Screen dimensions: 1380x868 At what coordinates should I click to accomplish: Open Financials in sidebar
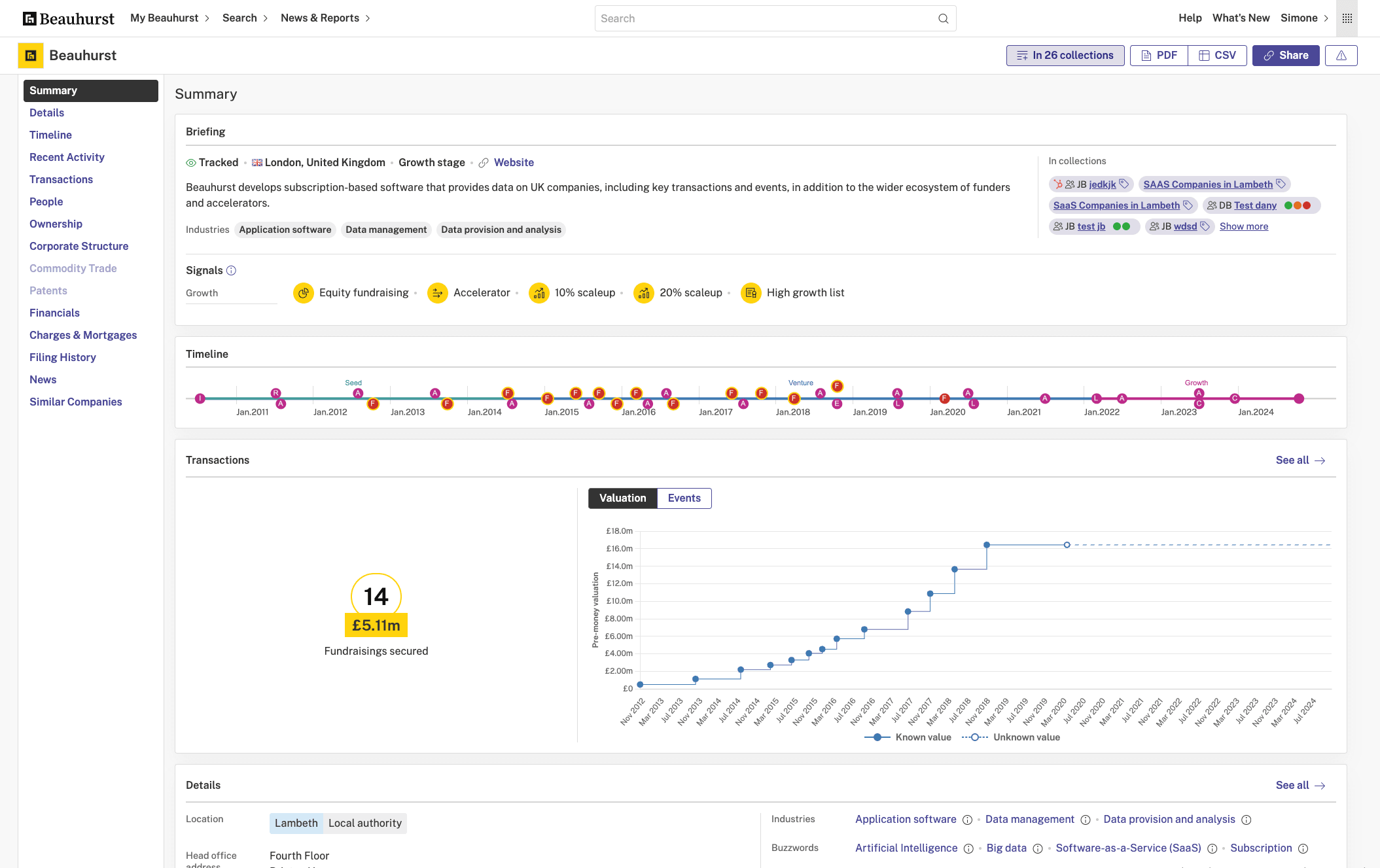(x=54, y=313)
